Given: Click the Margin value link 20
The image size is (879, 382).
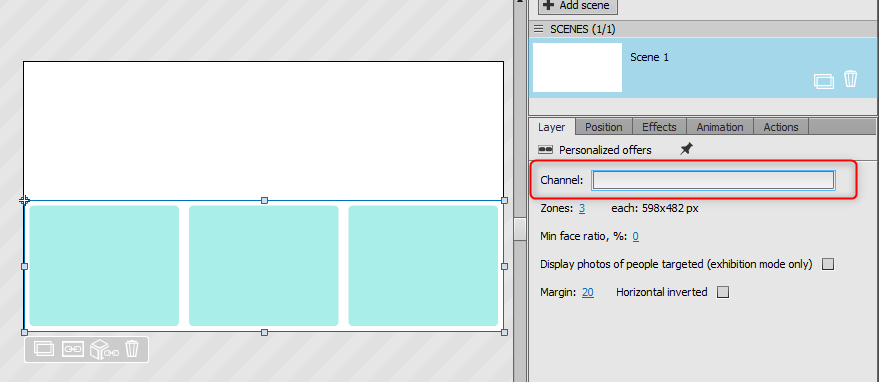Looking at the screenshot, I should [x=588, y=292].
